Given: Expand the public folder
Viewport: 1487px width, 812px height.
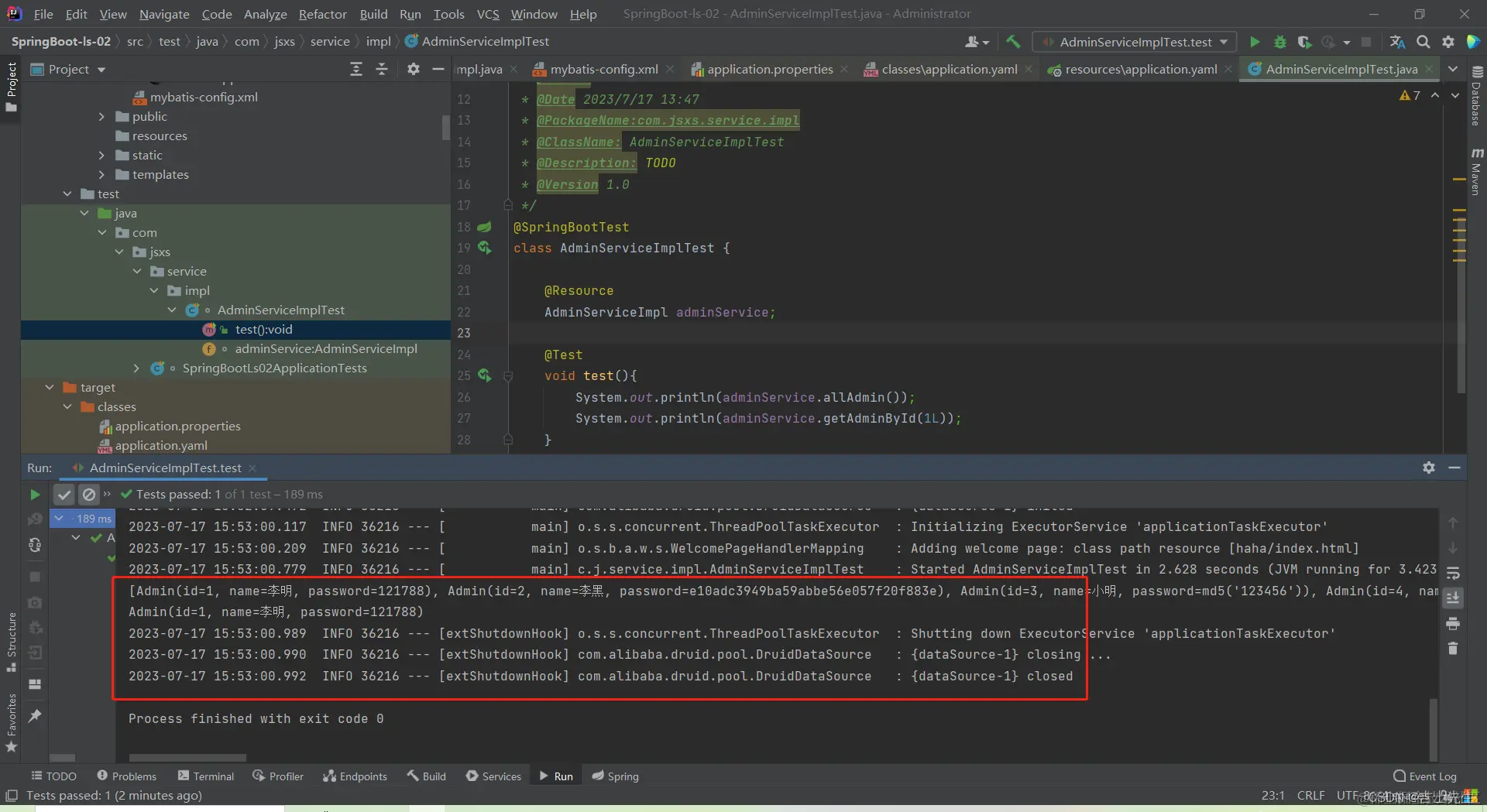Looking at the screenshot, I should coord(101,116).
